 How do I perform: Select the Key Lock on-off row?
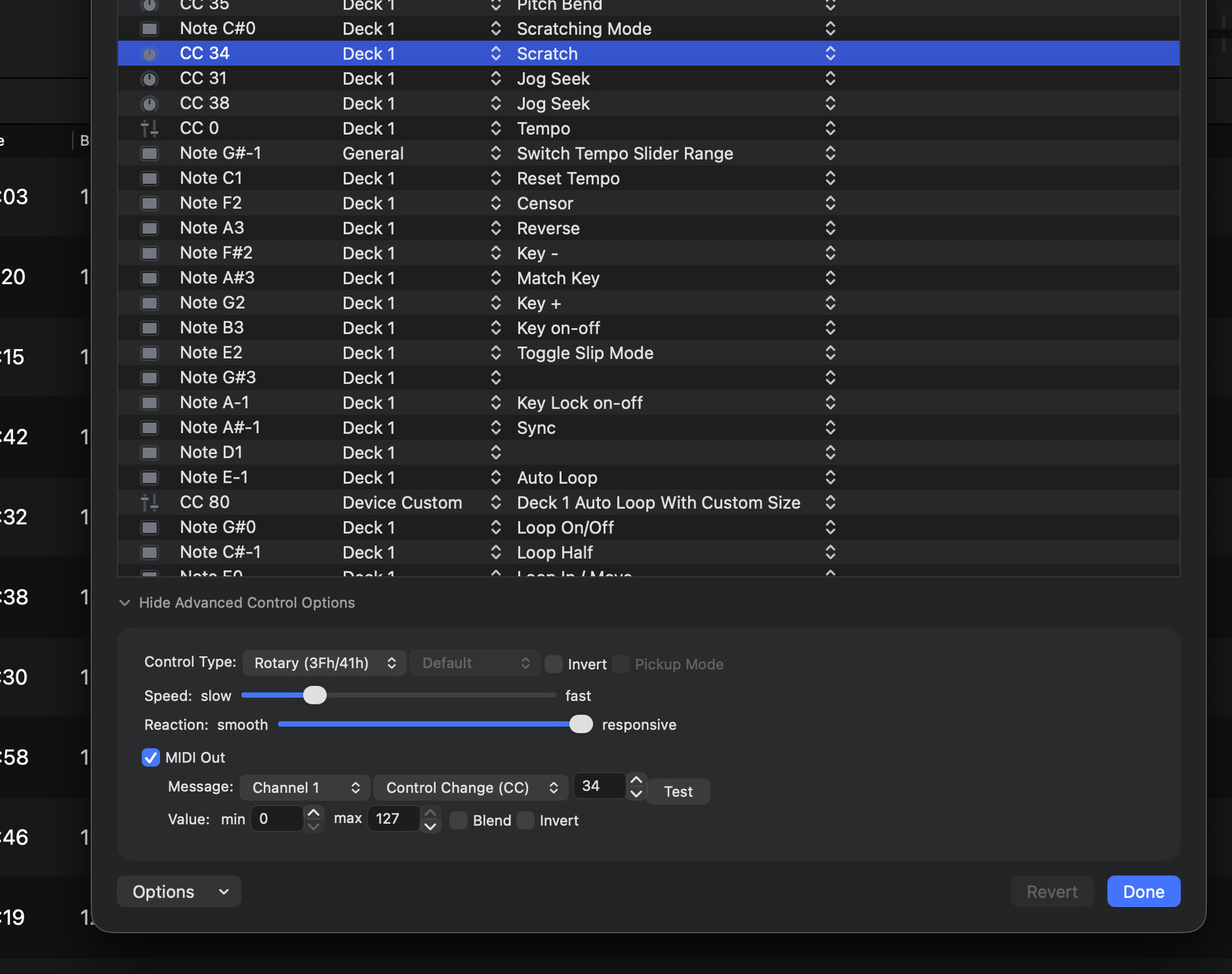tap(648, 403)
